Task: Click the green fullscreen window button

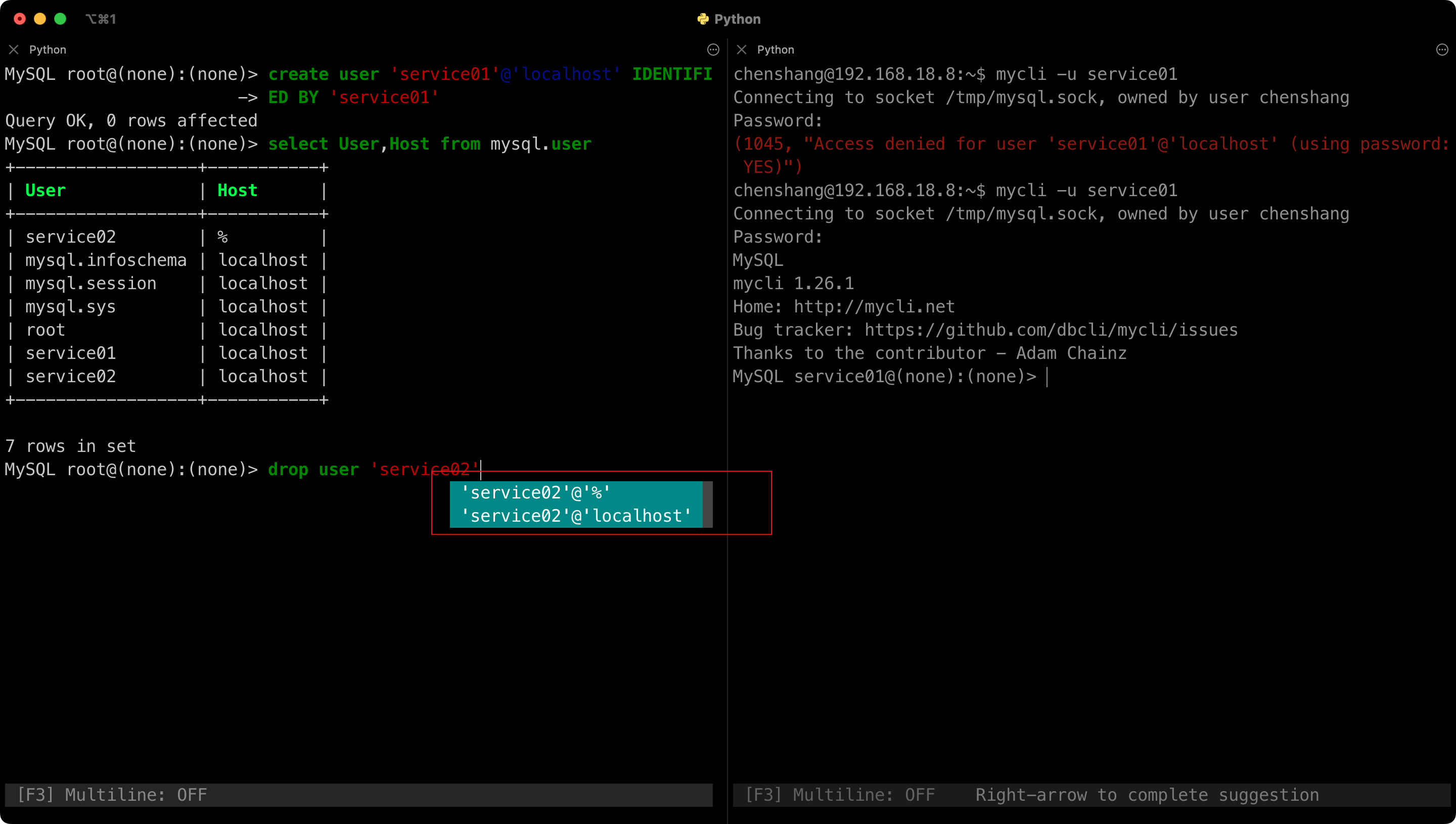Action: 60,19
